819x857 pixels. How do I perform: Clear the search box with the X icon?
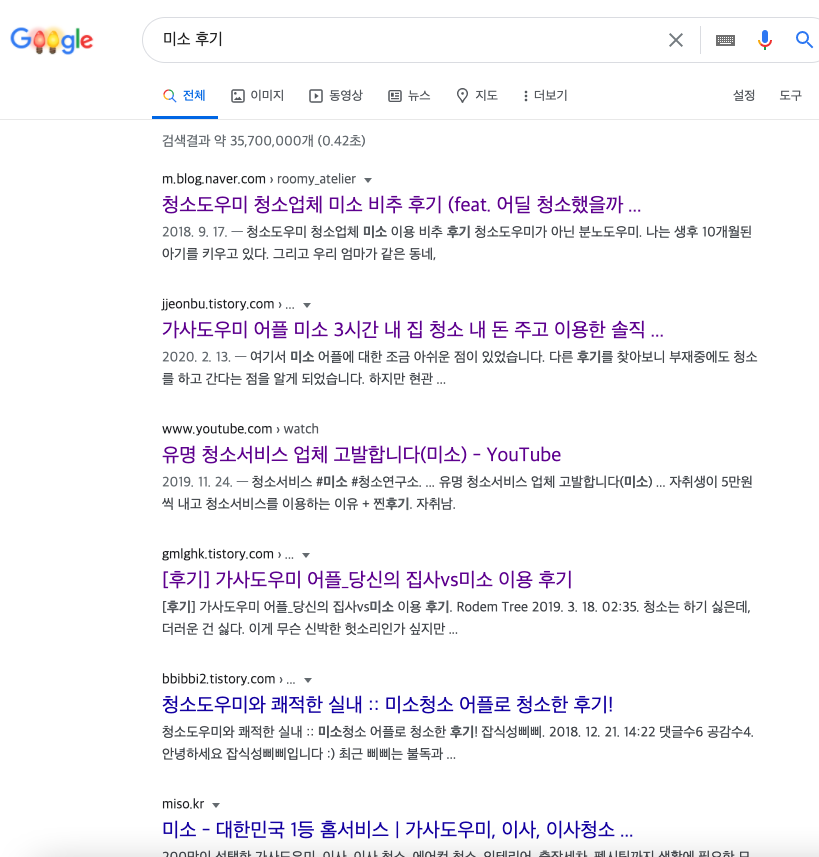[676, 40]
